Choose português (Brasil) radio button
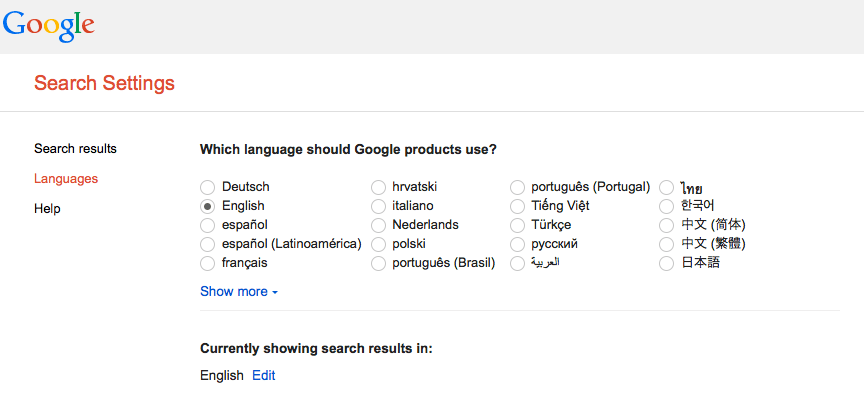The height and width of the screenshot is (406, 864). (x=378, y=263)
